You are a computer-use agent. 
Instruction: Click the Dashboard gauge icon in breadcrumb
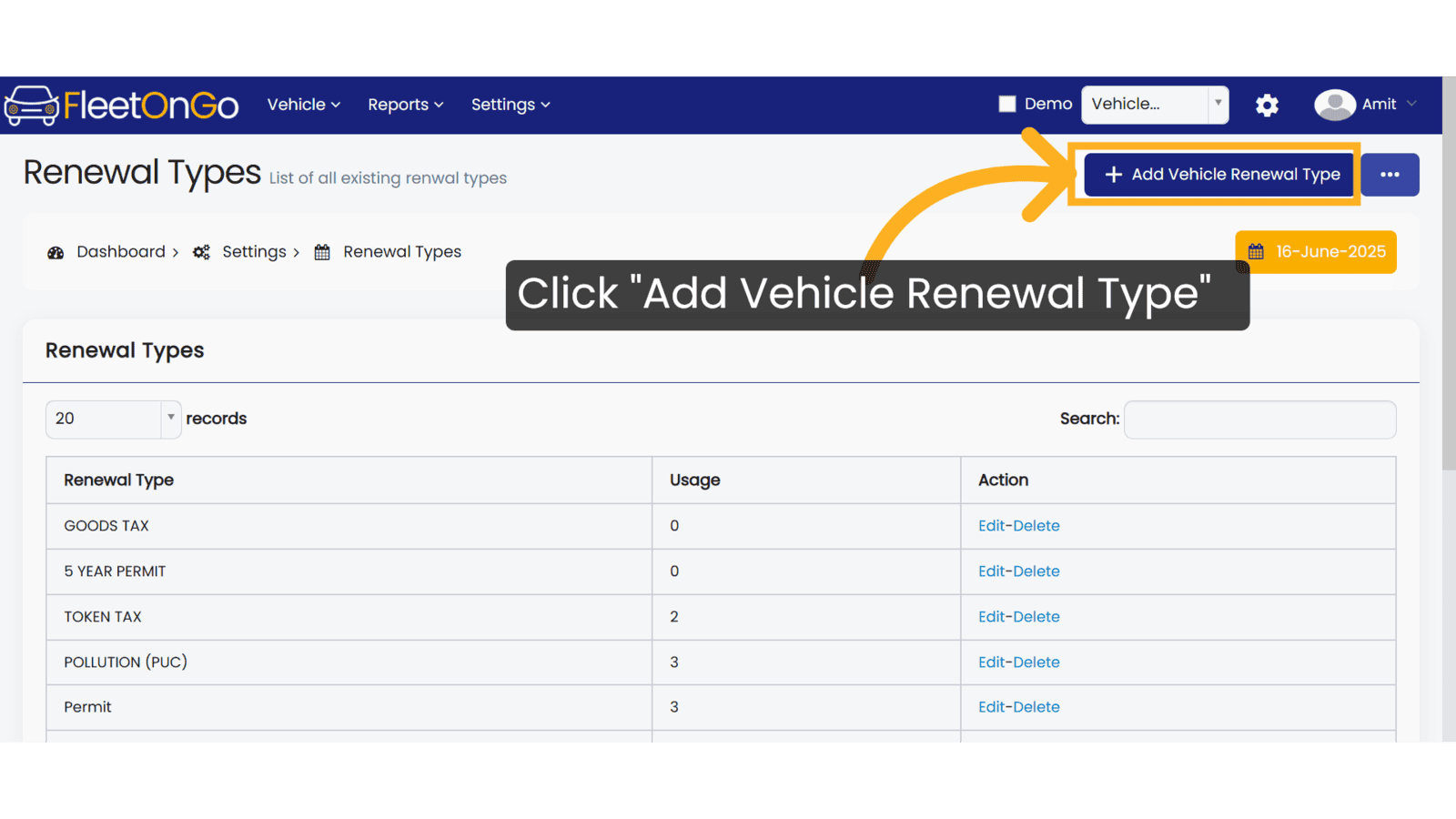(x=56, y=252)
